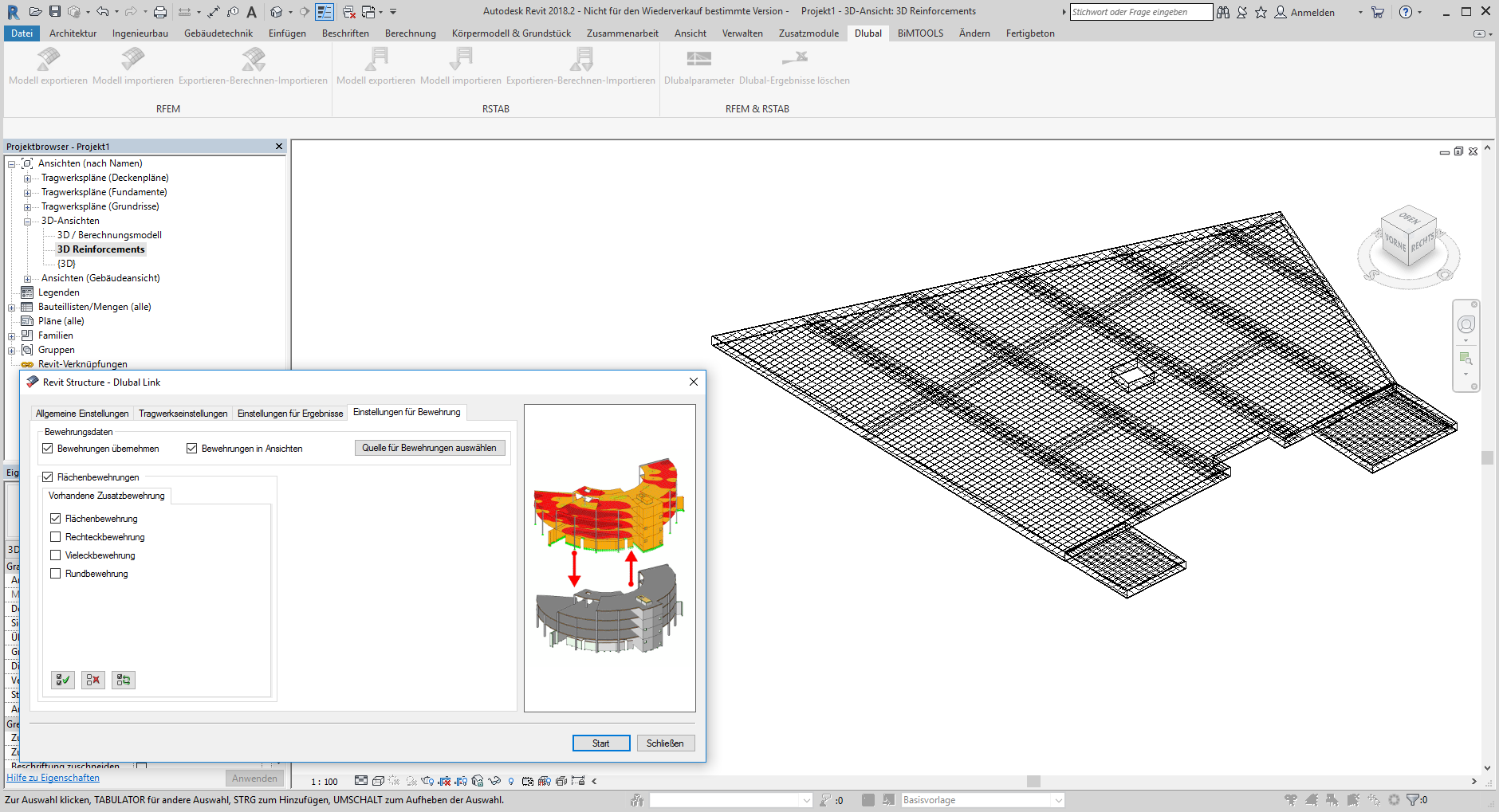Enable the Vieleckbewehrung checkbox
Image resolution: width=1499 pixels, height=812 pixels.
(x=56, y=555)
